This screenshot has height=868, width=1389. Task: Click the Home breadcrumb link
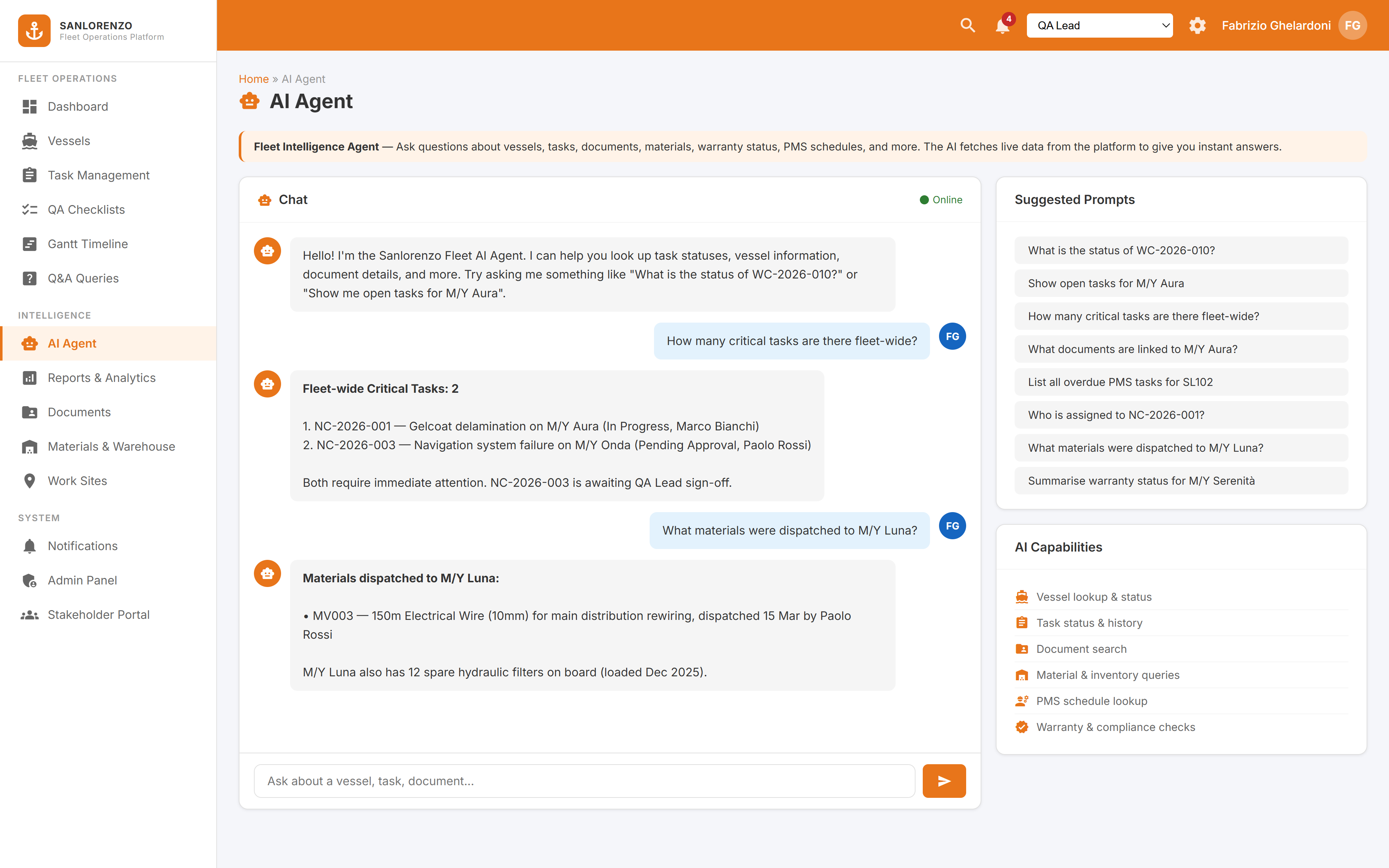pyautogui.click(x=253, y=78)
